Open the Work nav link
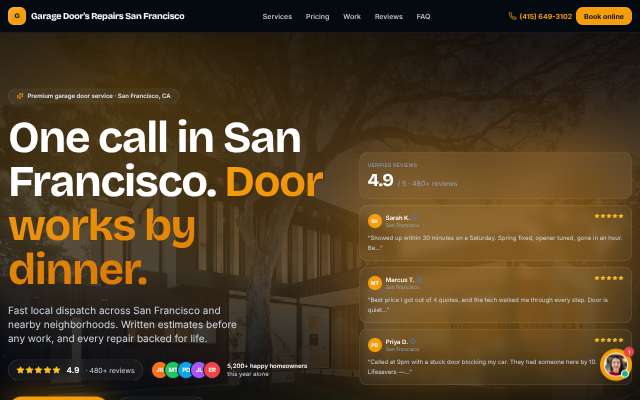640x400 pixels. (352, 16)
